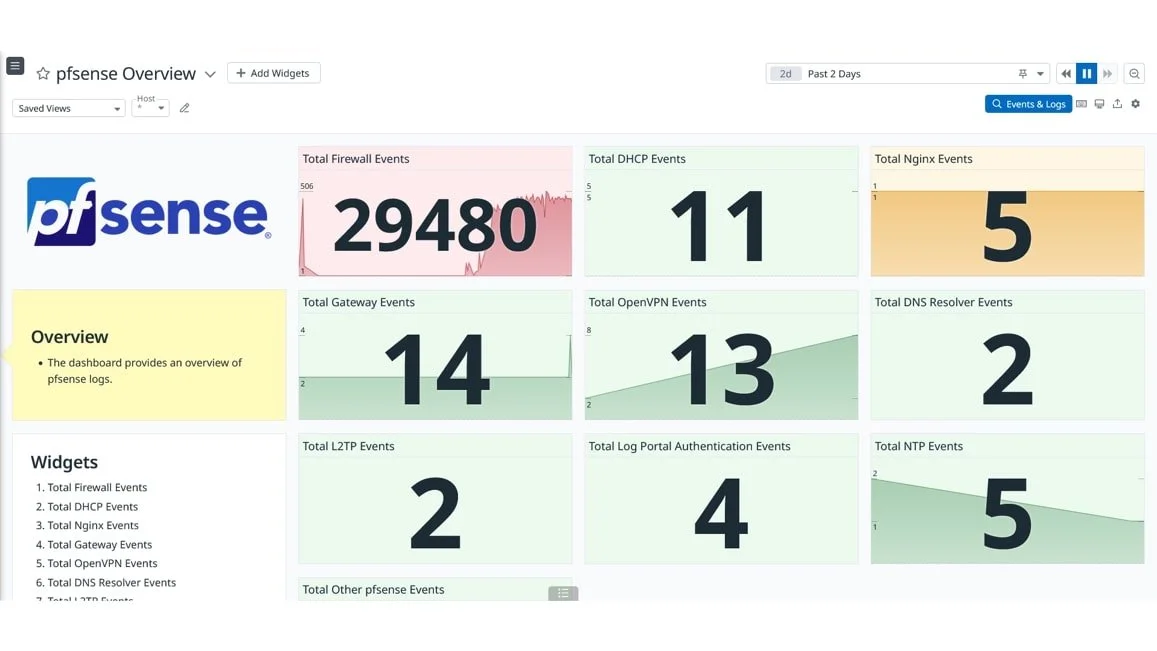Open the hamburger navigation menu
Viewport: 1157px width, 651px height.
point(15,66)
